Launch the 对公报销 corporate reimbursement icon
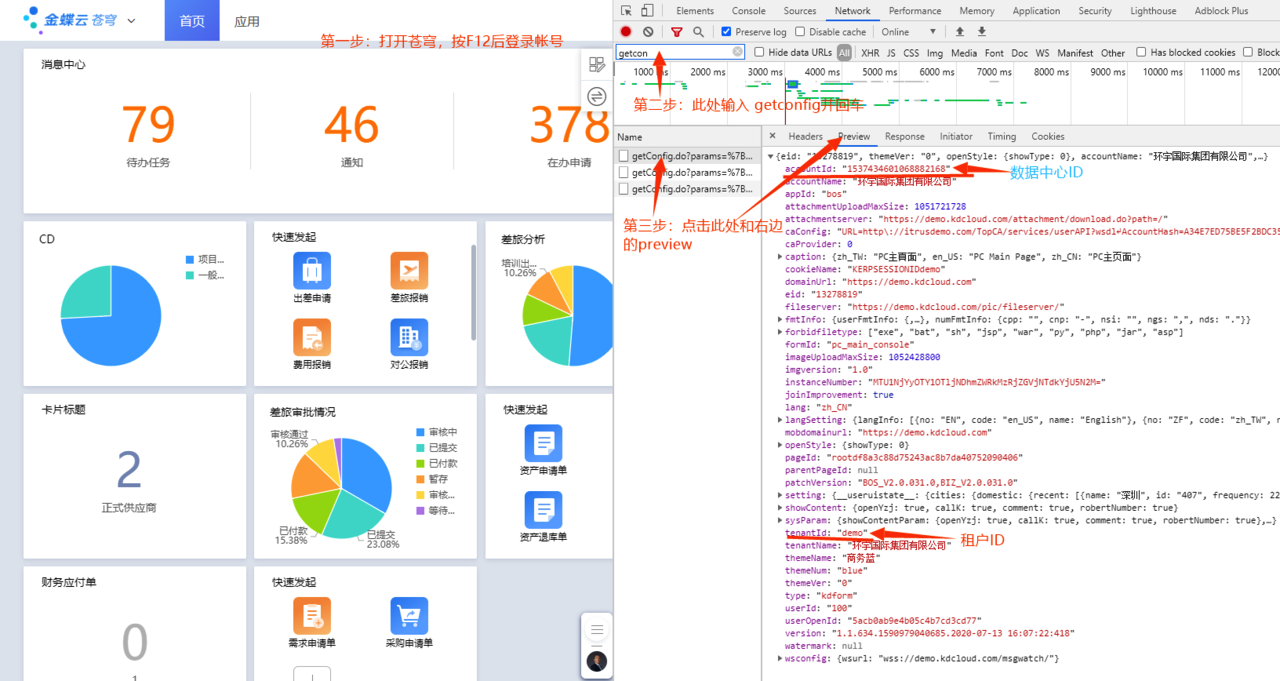This screenshot has width=1280, height=681. point(409,338)
